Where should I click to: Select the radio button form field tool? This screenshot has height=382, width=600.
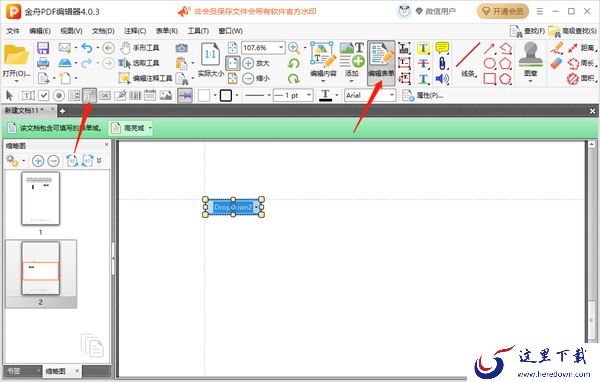pos(59,95)
